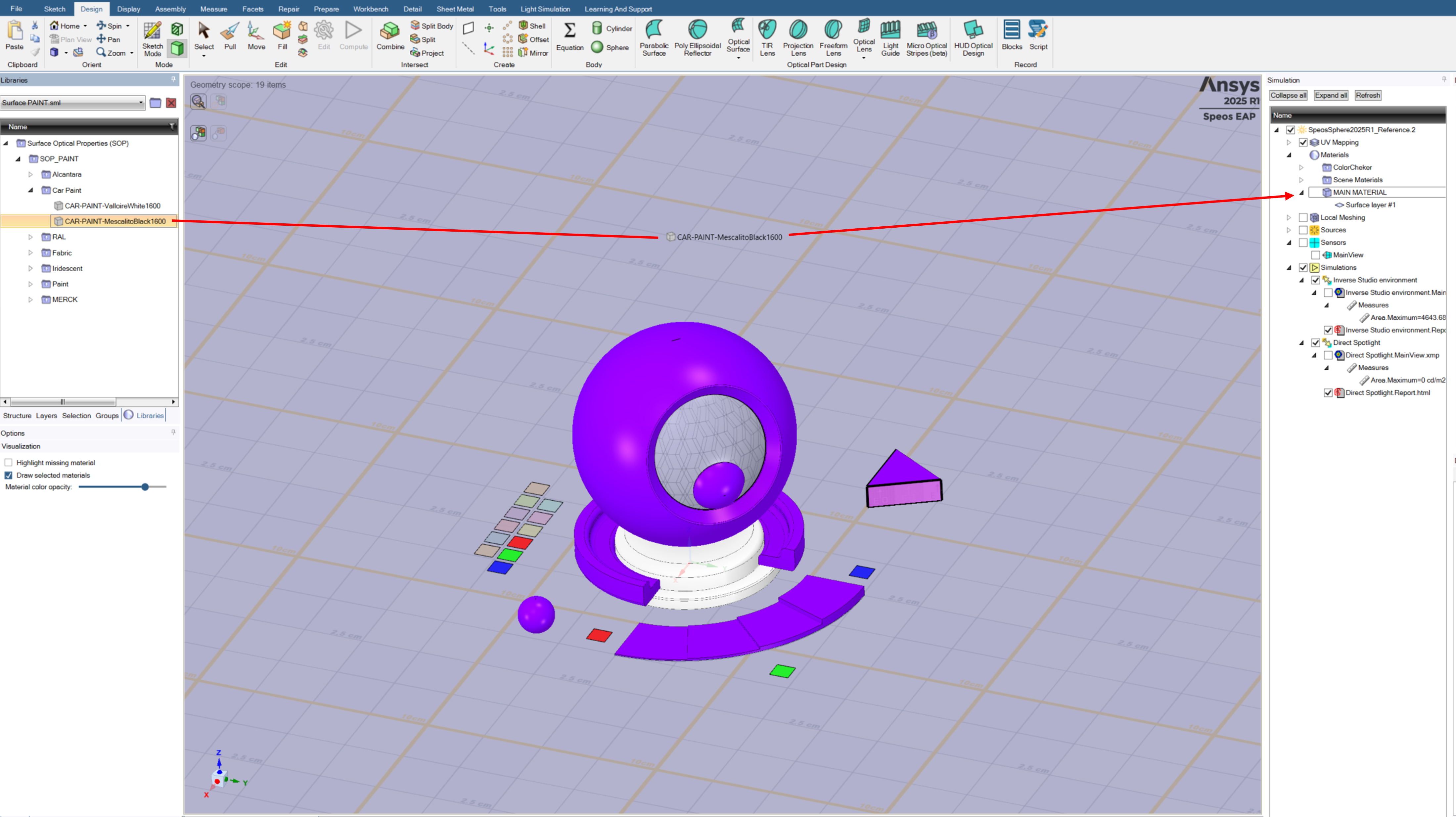Viewport: 1456px width, 817px height.
Task: Click the Parabolic Surface tool
Action: 654,38
